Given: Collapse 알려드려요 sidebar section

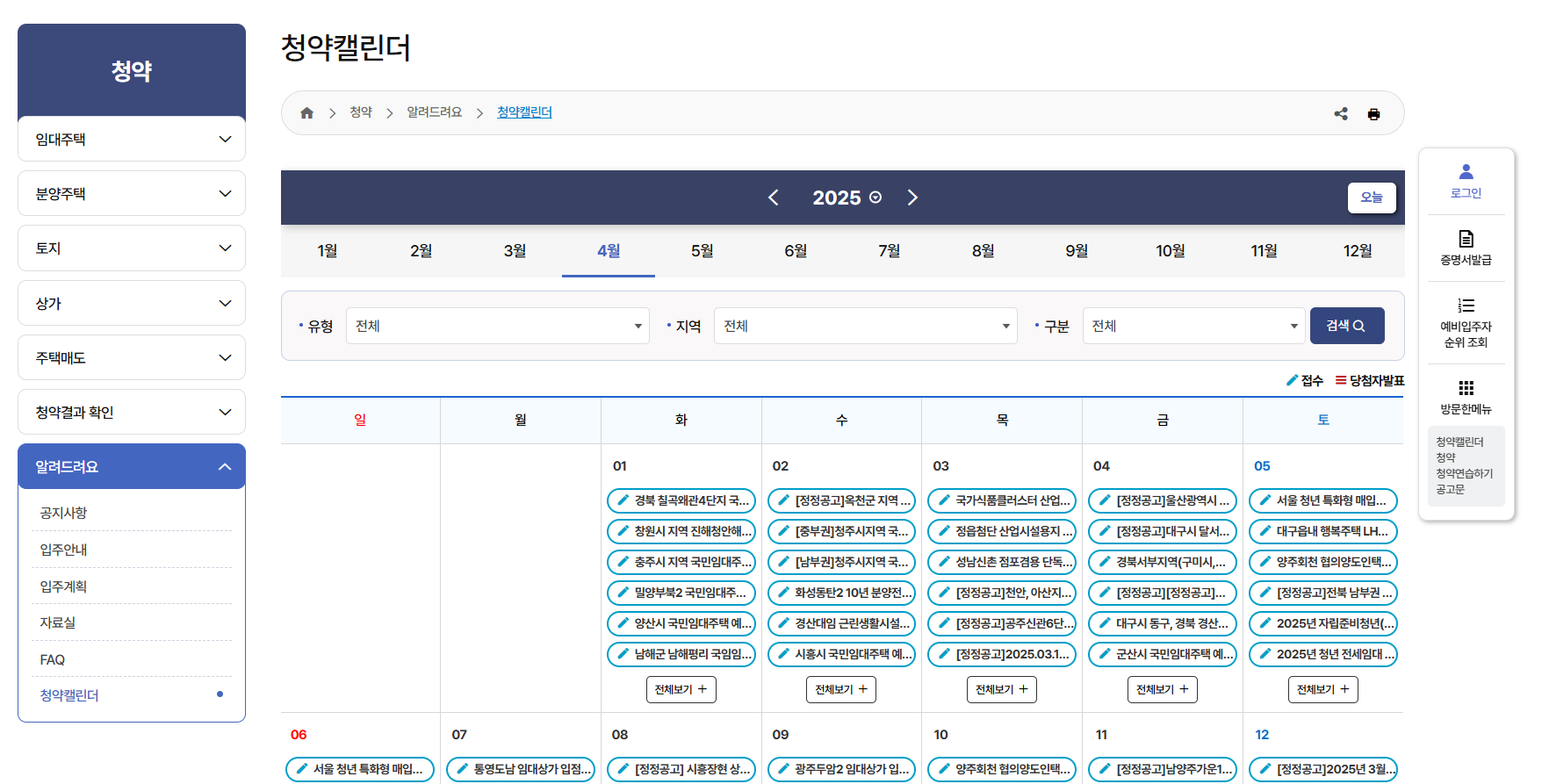Looking at the screenshot, I should coord(132,466).
